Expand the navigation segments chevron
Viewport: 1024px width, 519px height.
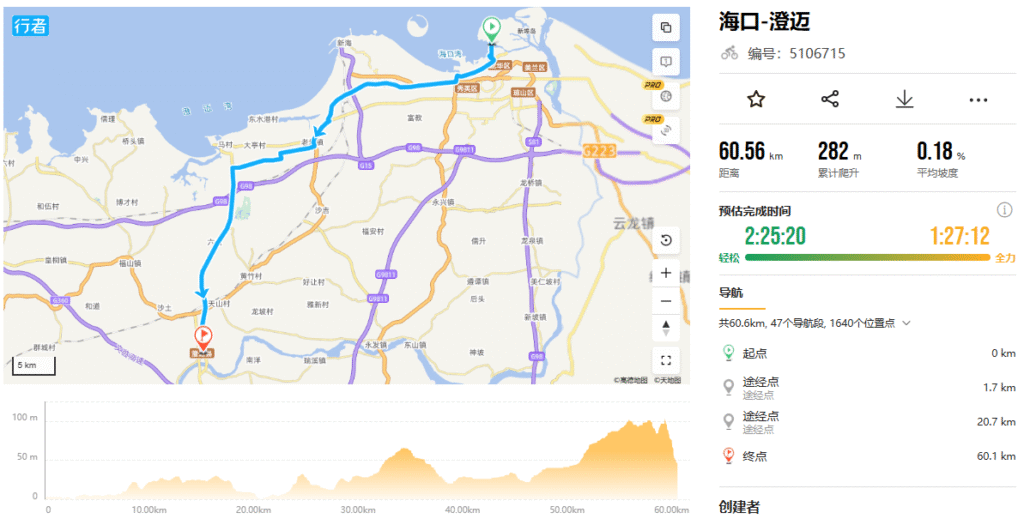(906, 323)
